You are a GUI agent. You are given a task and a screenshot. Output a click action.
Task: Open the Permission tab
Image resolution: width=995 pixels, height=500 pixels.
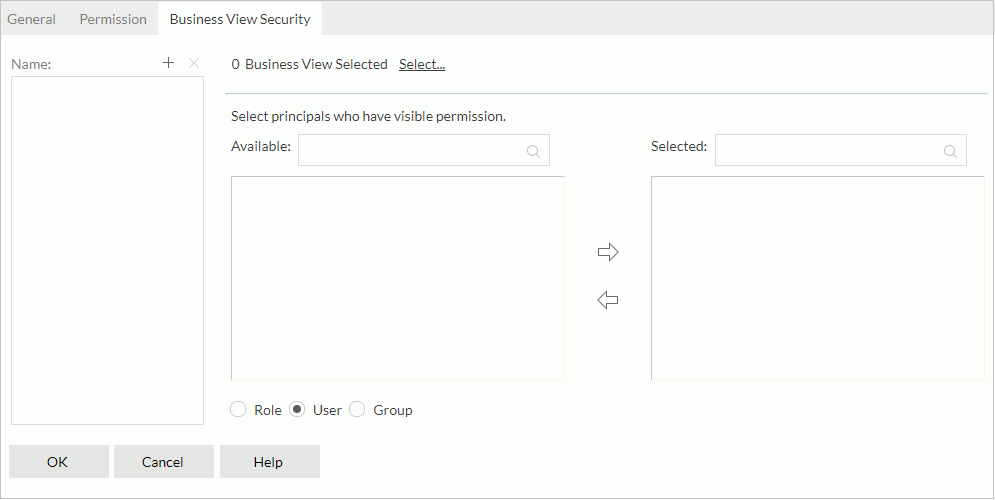pyautogui.click(x=113, y=19)
